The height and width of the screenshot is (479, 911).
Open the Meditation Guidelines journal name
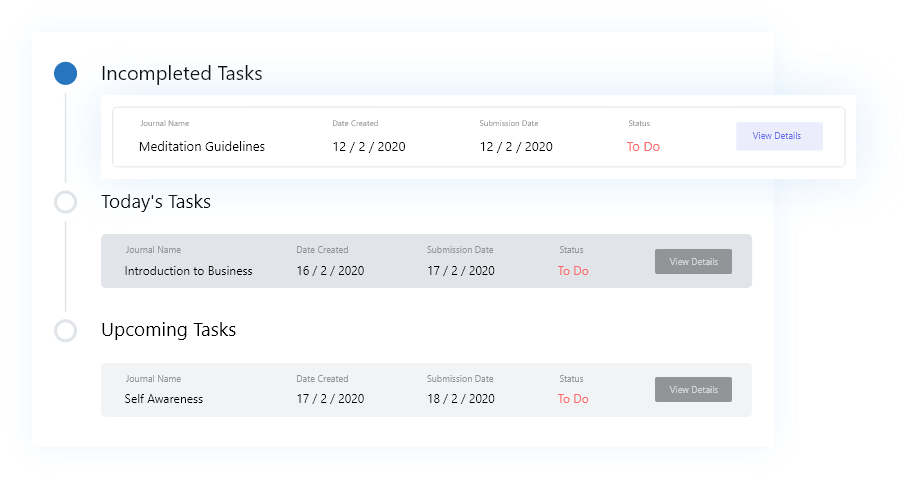(202, 147)
